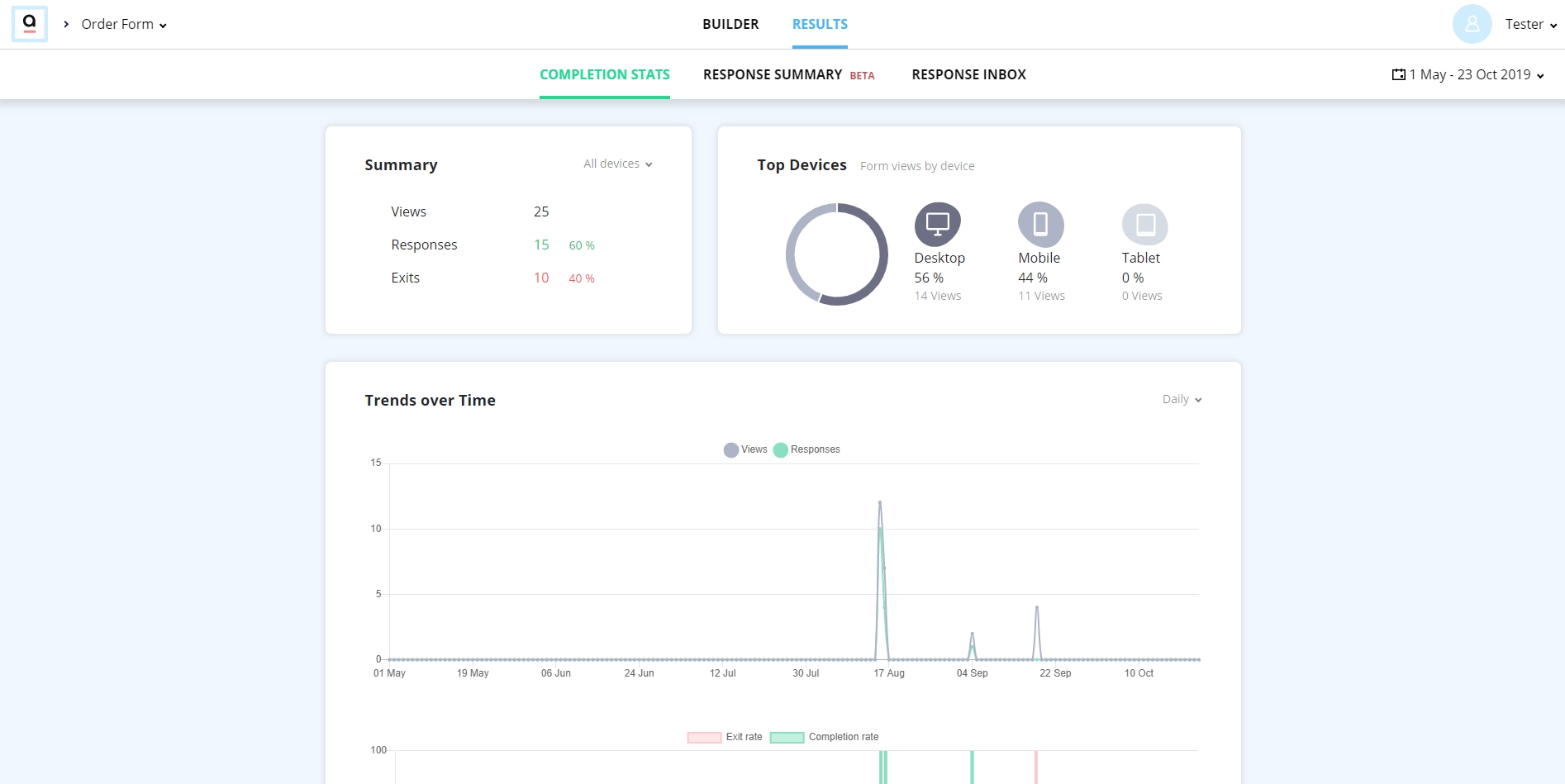Click the Tablet device icon
The image size is (1565, 784).
tap(1144, 224)
